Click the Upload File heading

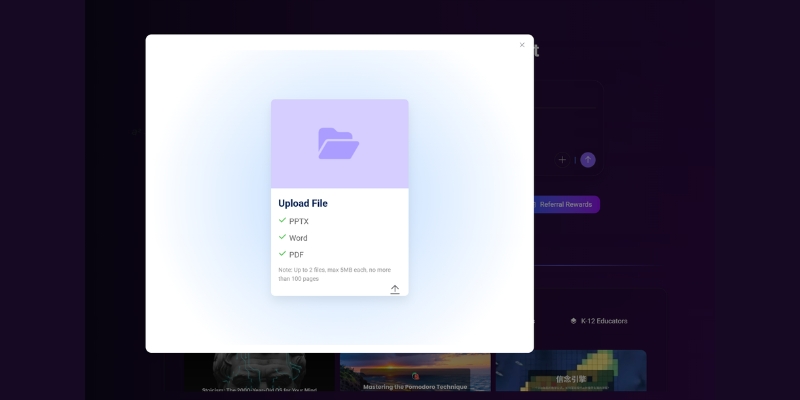pos(303,203)
